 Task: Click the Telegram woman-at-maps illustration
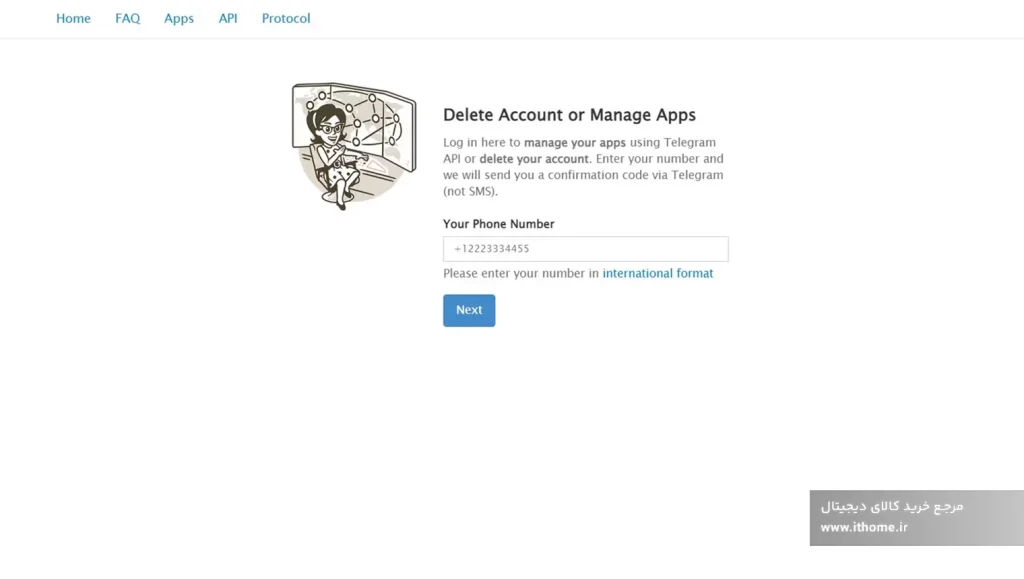tap(354, 146)
